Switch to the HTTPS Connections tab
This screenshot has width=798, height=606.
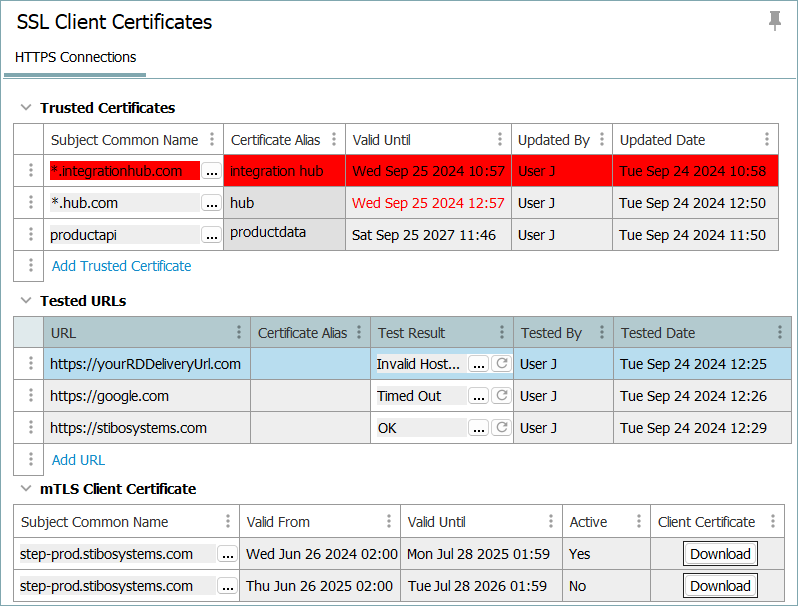pos(76,57)
